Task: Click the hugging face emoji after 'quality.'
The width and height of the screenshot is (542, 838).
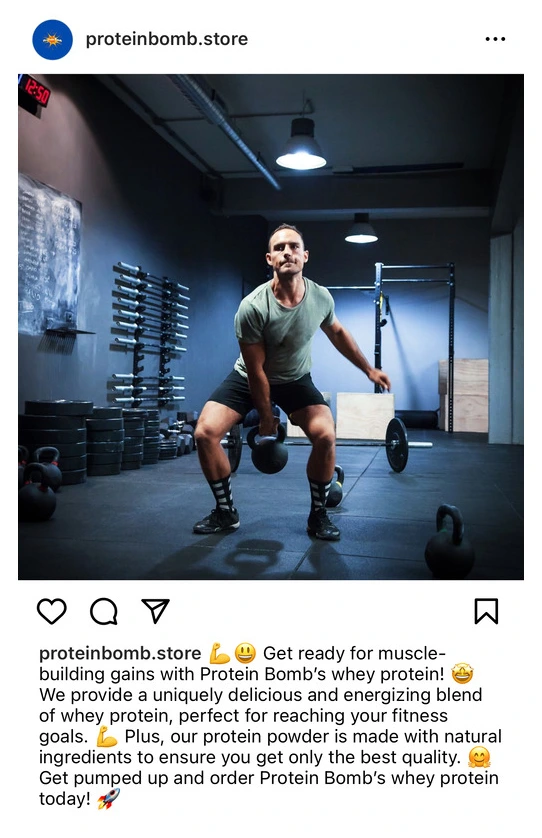Action: [479, 757]
